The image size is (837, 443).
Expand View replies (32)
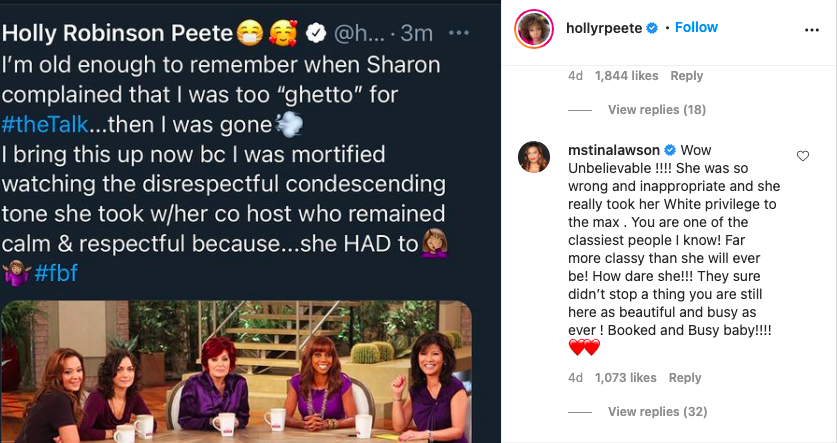coord(656,411)
